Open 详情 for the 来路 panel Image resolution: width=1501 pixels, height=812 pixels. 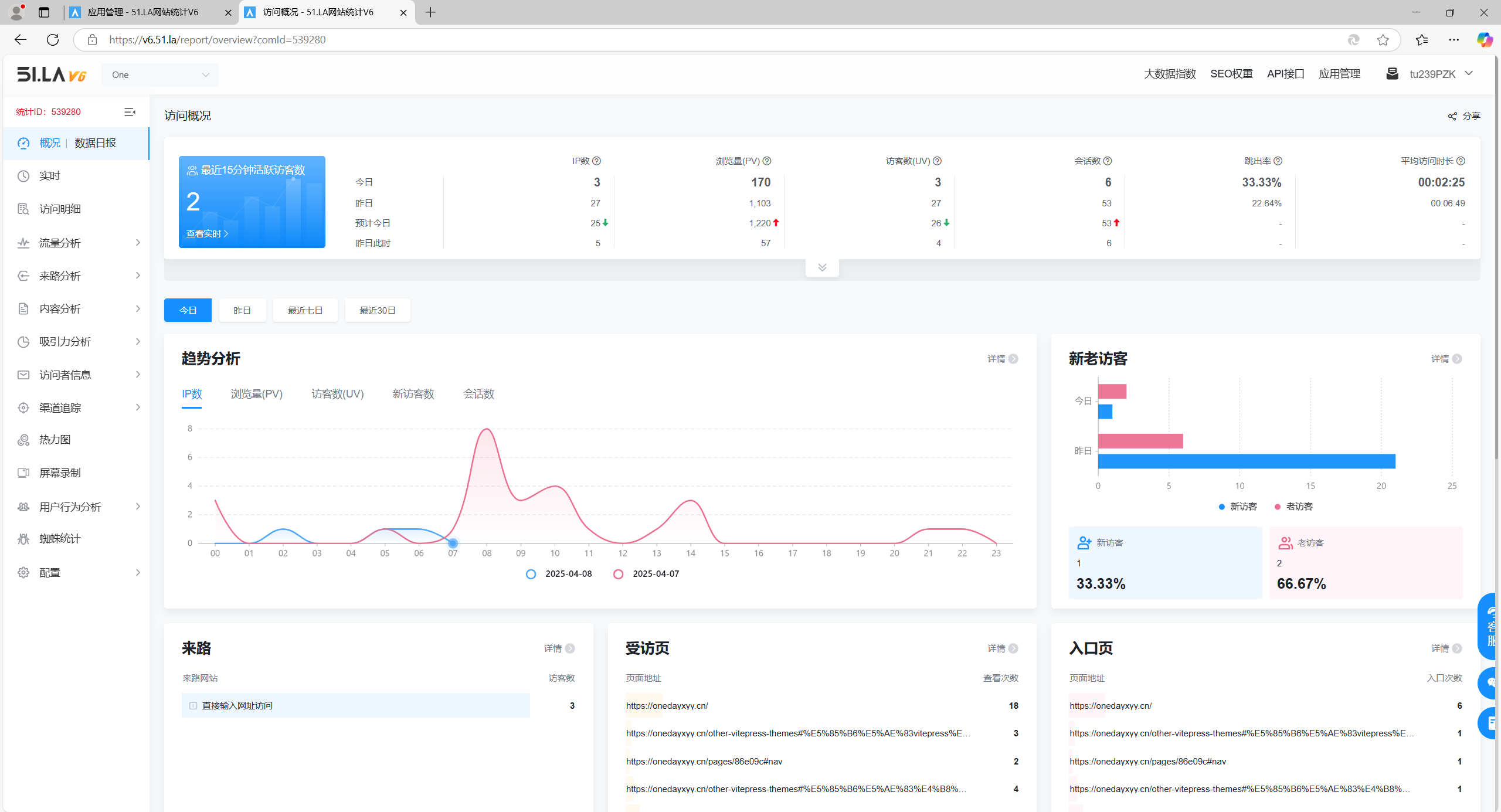coord(559,648)
